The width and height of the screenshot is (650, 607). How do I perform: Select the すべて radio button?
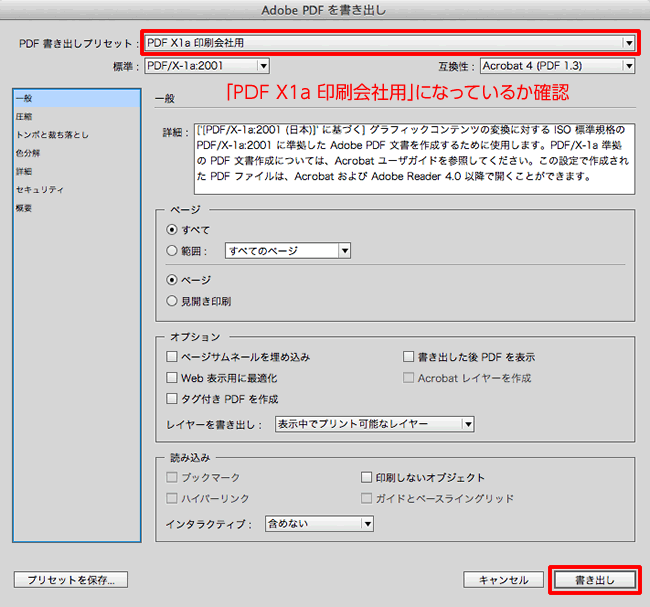point(172,229)
